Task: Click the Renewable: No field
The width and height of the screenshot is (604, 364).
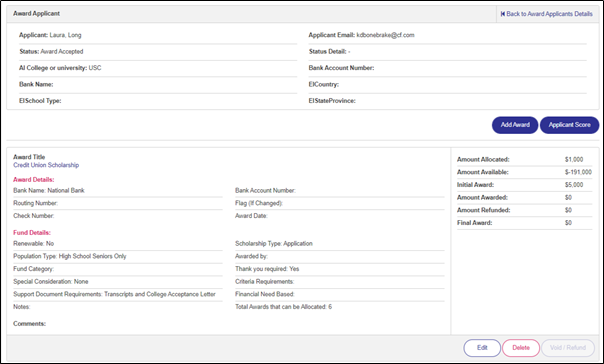Action: (34, 243)
